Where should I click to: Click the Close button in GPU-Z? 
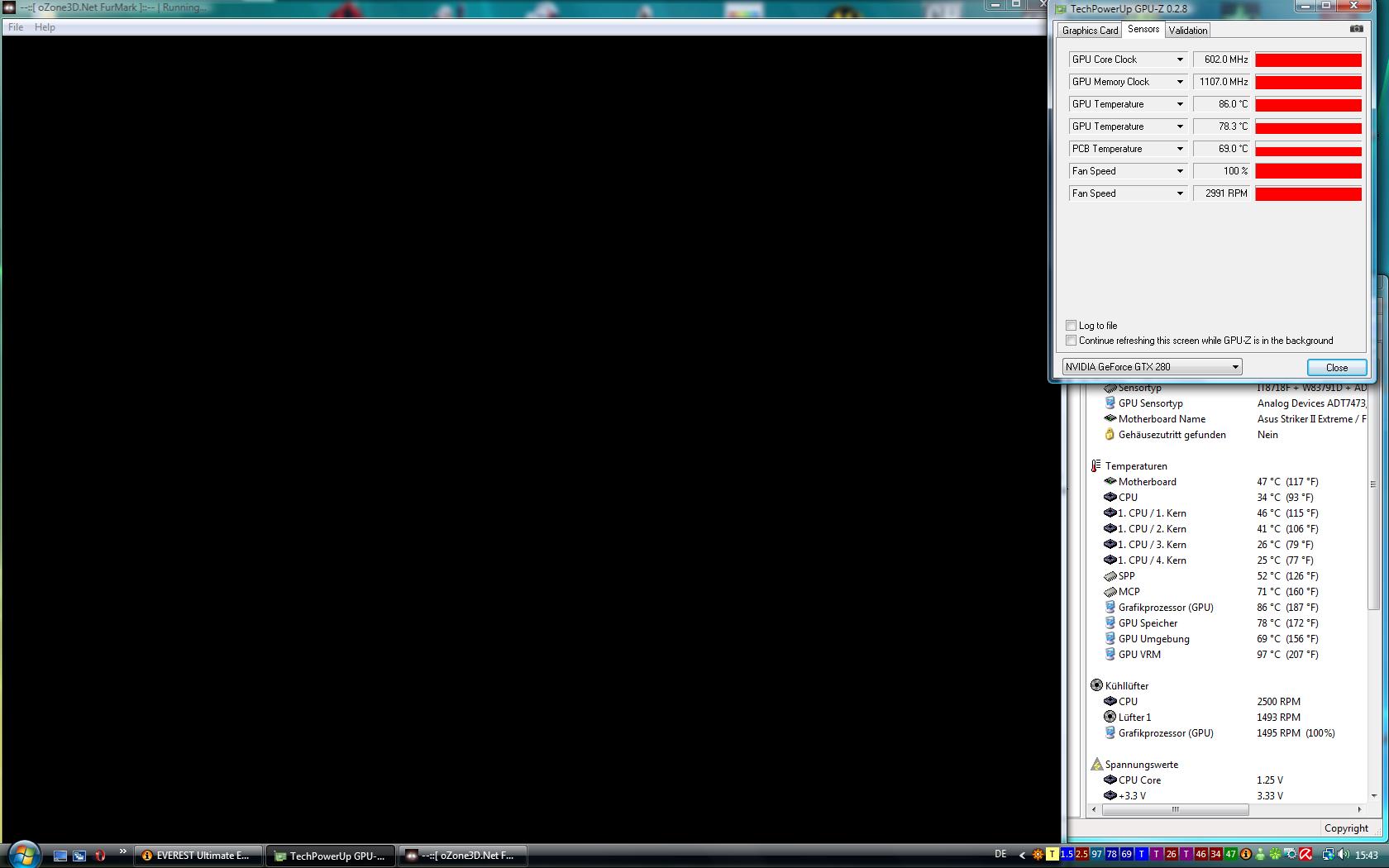(1336, 368)
